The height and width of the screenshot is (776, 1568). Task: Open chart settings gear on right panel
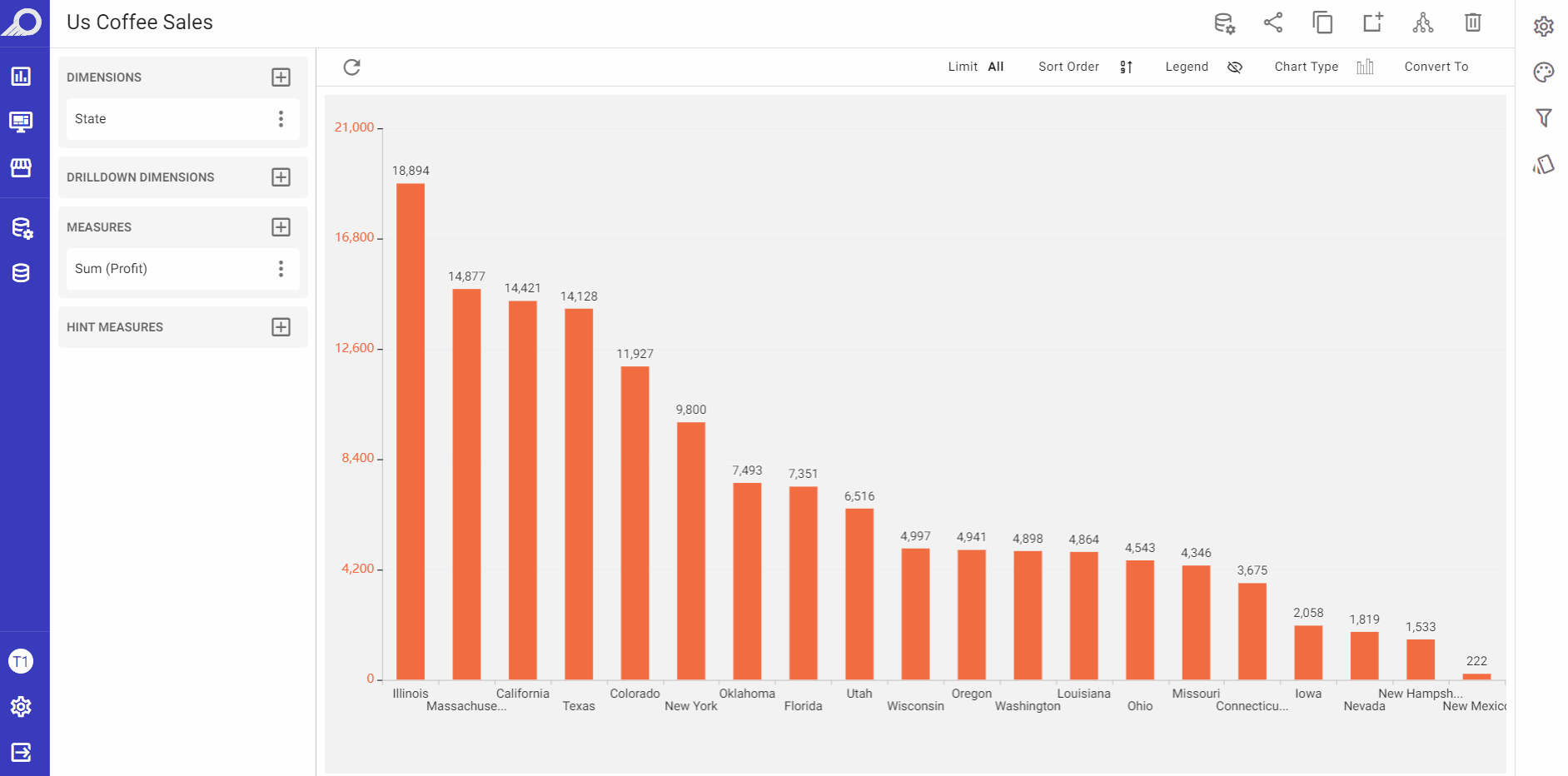click(x=1544, y=27)
